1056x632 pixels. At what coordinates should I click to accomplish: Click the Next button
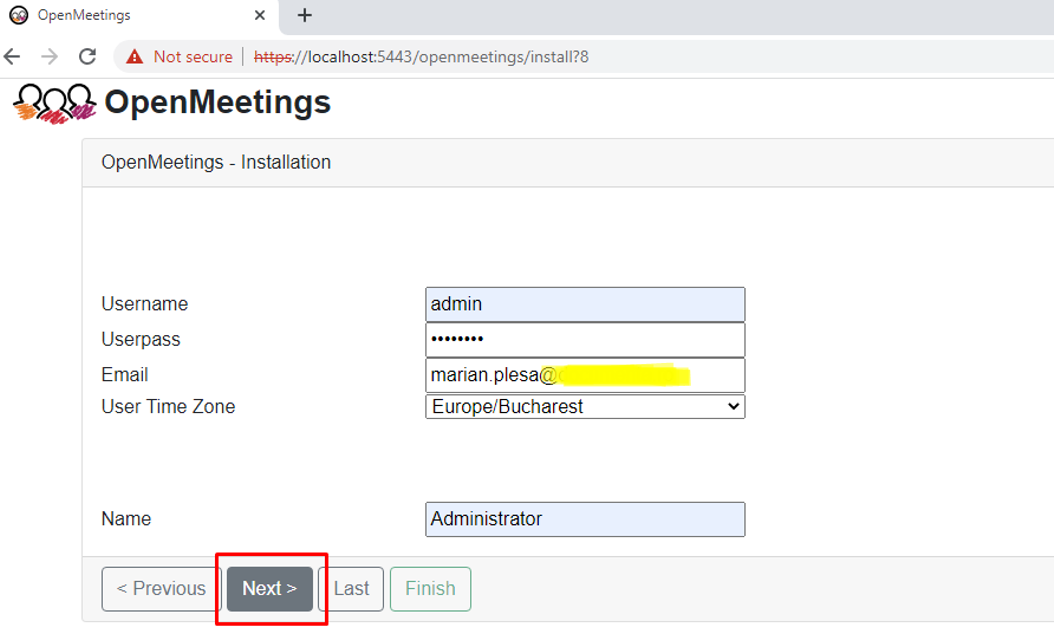pyautogui.click(x=269, y=589)
